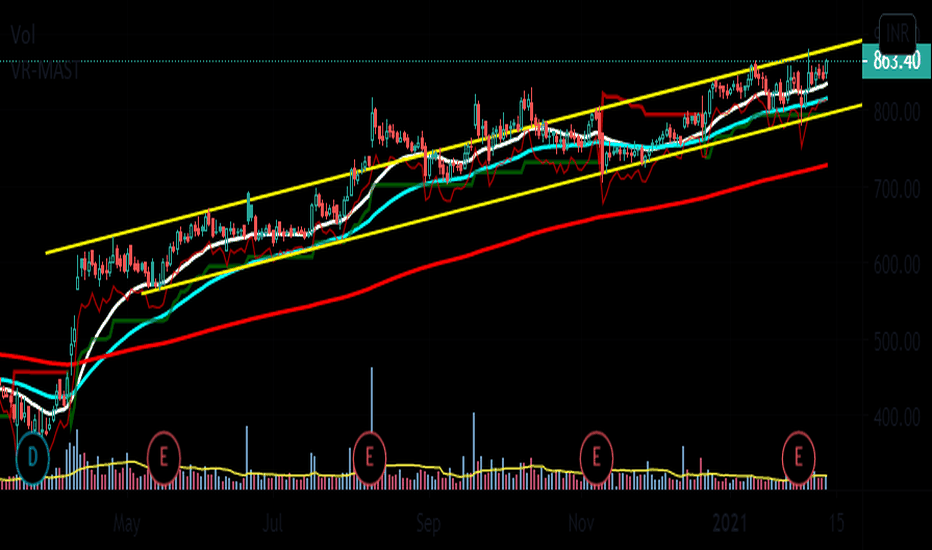Click the current price label 863.40
The image size is (932, 550).
(896, 61)
